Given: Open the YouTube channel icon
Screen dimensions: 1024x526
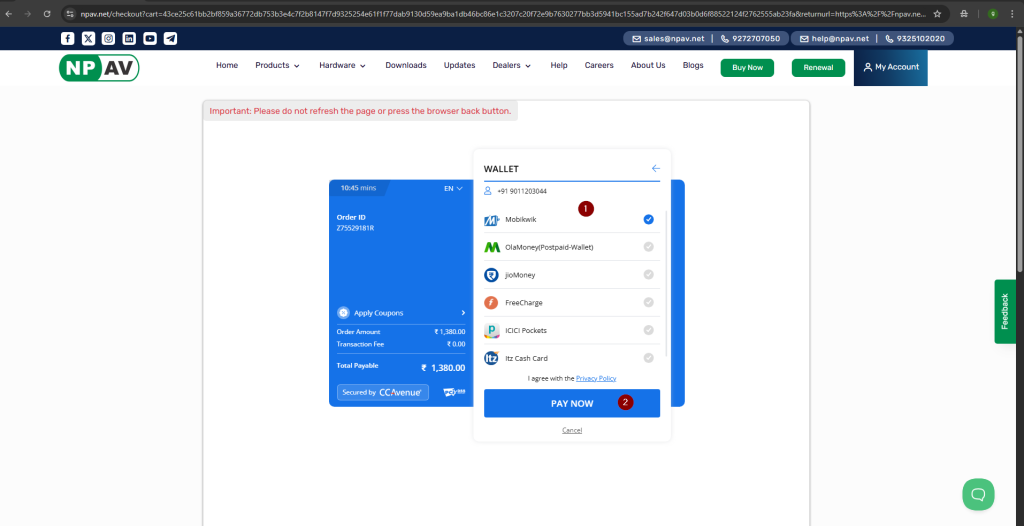Looking at the screenshot, I should (149, 38).
